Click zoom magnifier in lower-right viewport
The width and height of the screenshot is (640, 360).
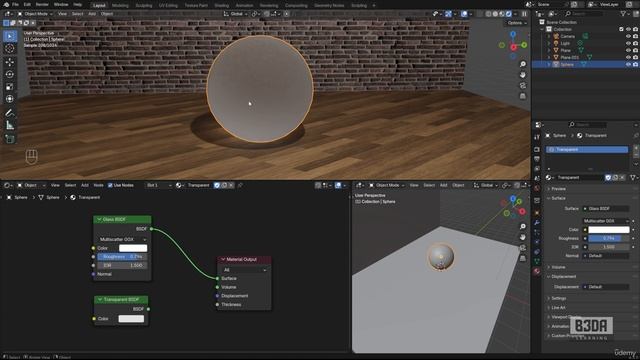click(x=523, y=227)
